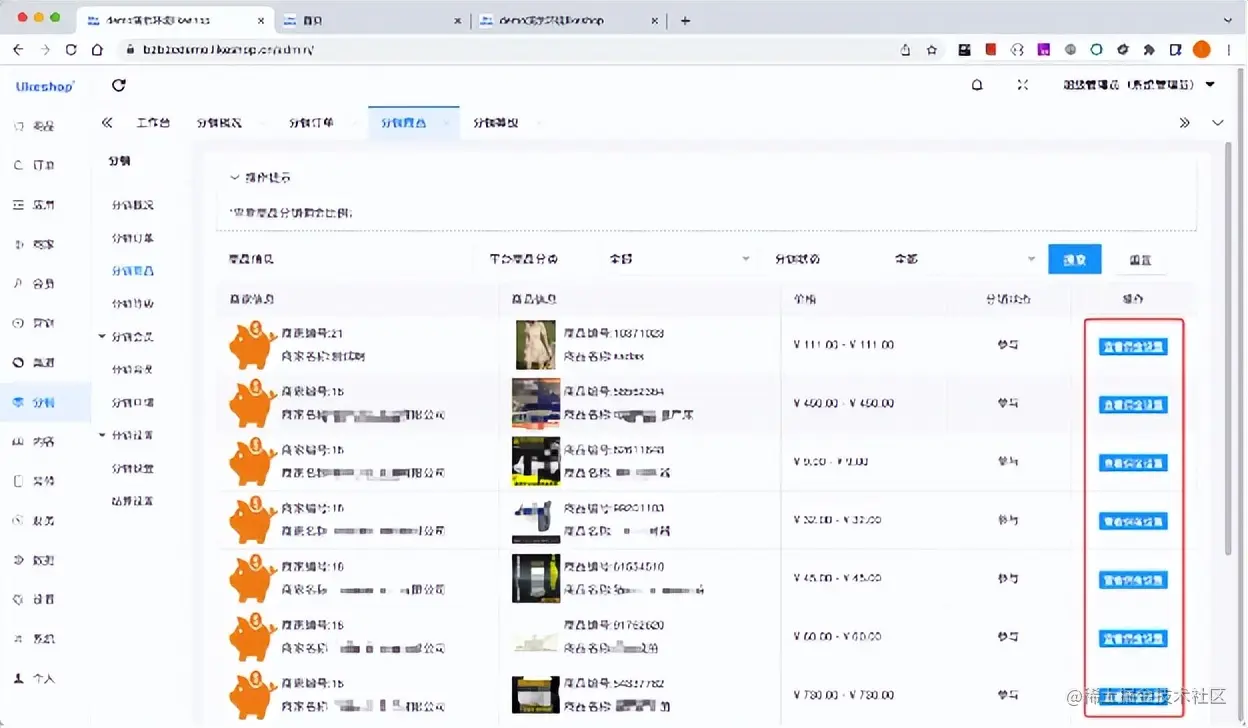Click 查看佣金设置 for the ¥450.00 product
1248x728 pixels.
click(x=1133, y=405)
